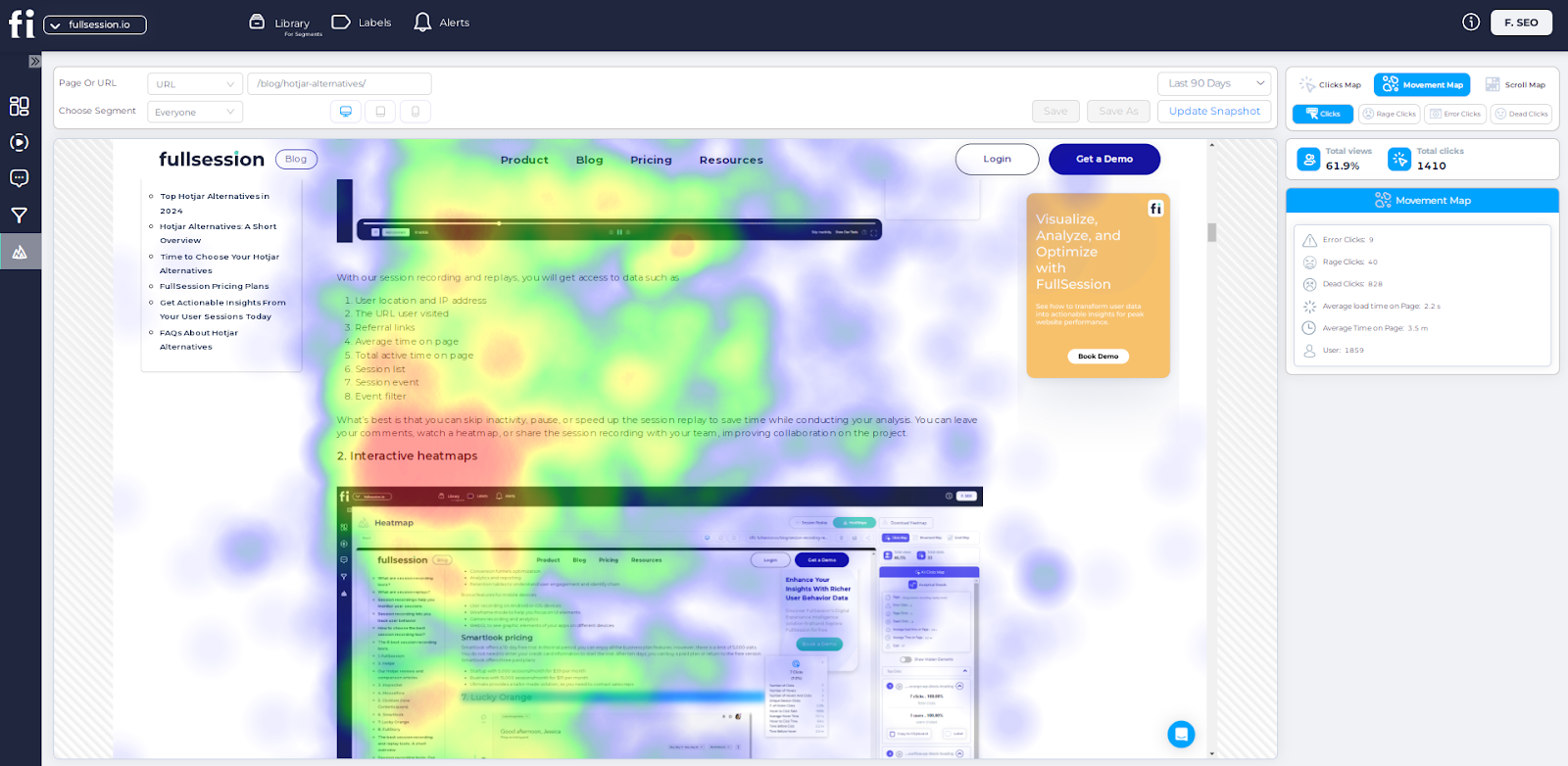Click the Book Demo button on orange card
Screen dimensions: 1568x766
point(1098,357)
